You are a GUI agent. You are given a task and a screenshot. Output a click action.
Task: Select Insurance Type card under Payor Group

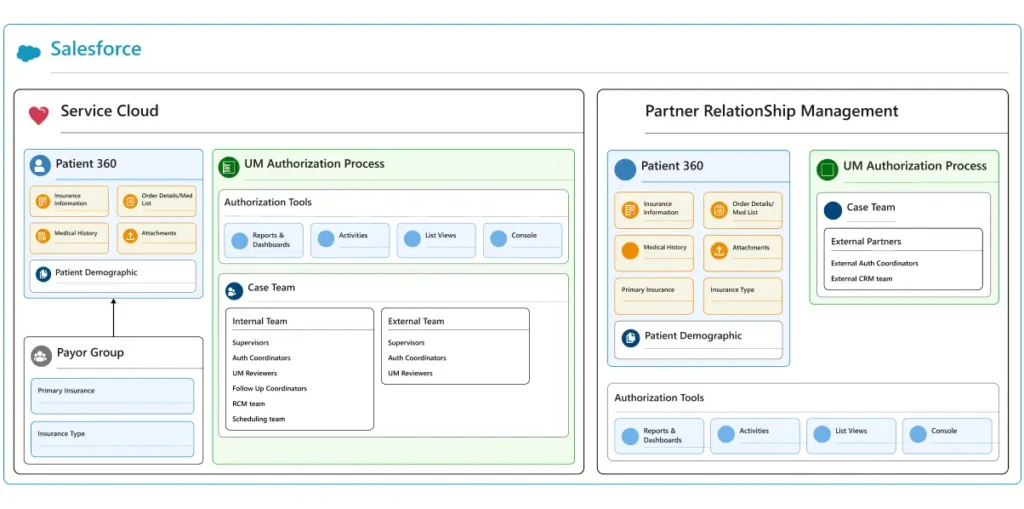pos(112,439)
